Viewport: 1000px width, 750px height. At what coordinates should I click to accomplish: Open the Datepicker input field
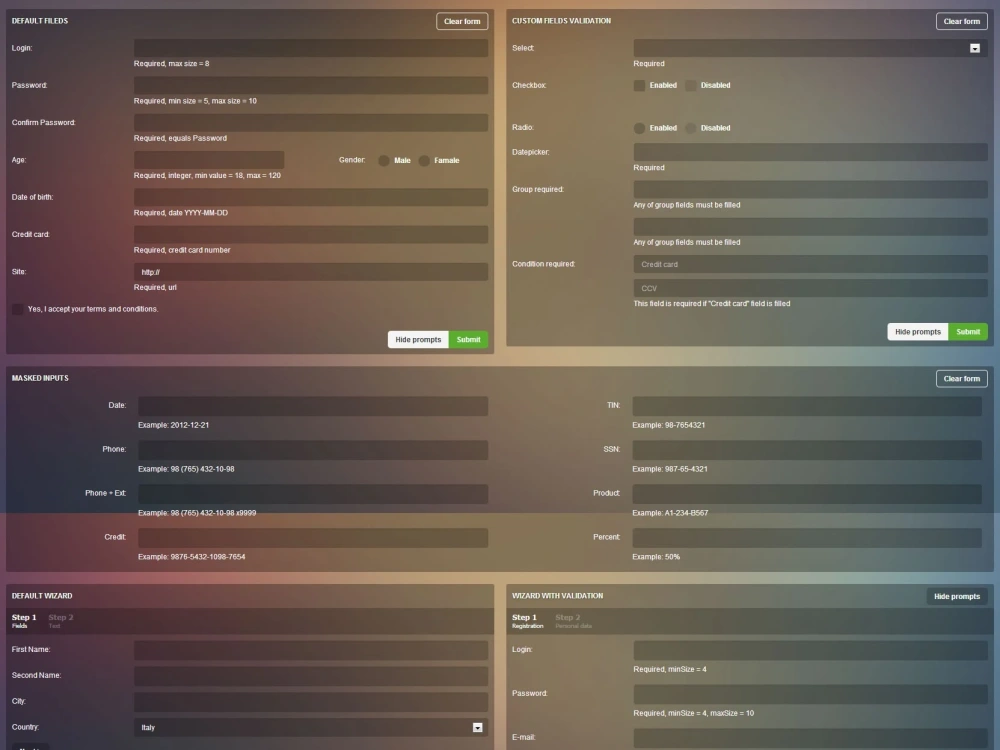(x=810, y=152)
